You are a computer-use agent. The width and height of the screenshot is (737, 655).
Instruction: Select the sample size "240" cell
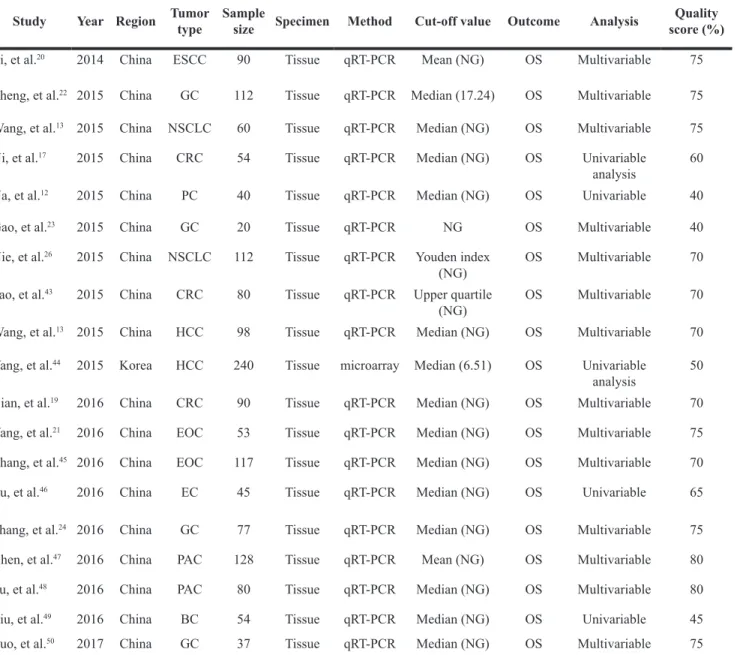point(243,365)
